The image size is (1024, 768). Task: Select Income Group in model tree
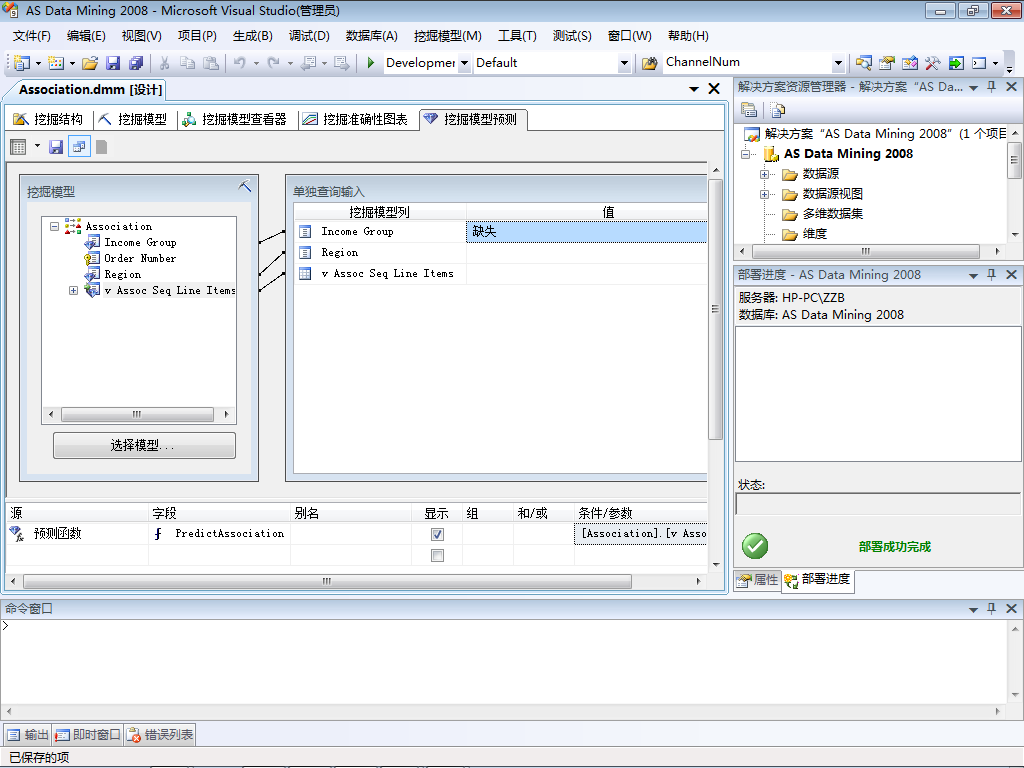(140, 243)
